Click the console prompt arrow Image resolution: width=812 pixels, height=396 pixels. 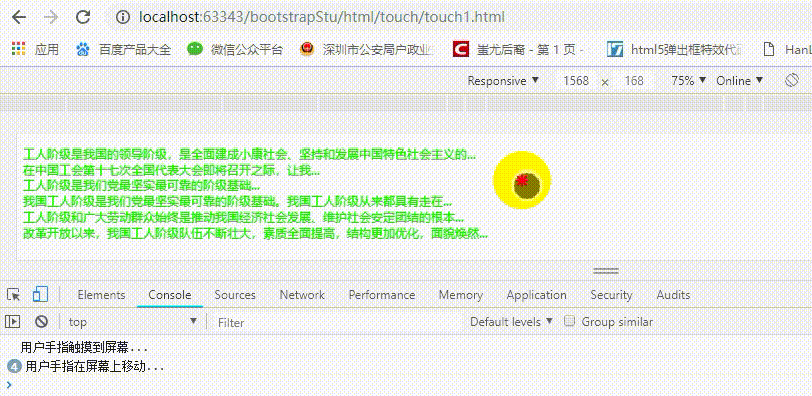coord(9,384)
